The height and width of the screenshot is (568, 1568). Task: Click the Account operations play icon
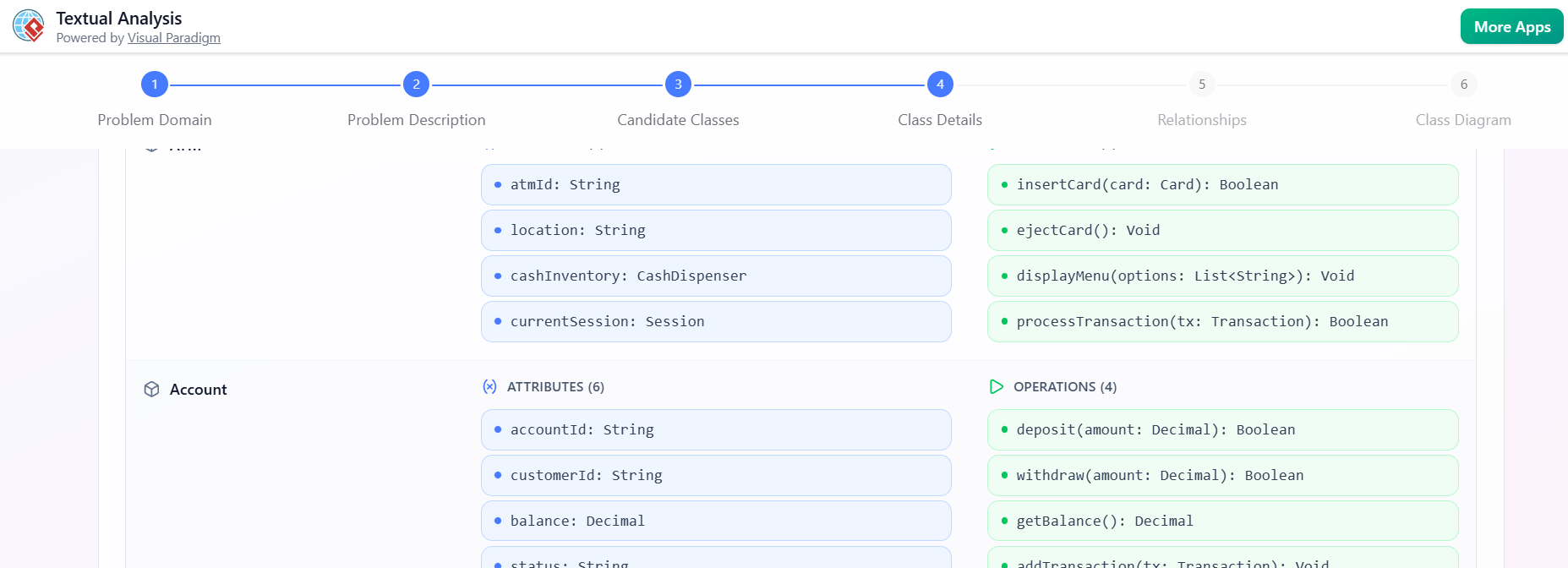click(997, 386)
